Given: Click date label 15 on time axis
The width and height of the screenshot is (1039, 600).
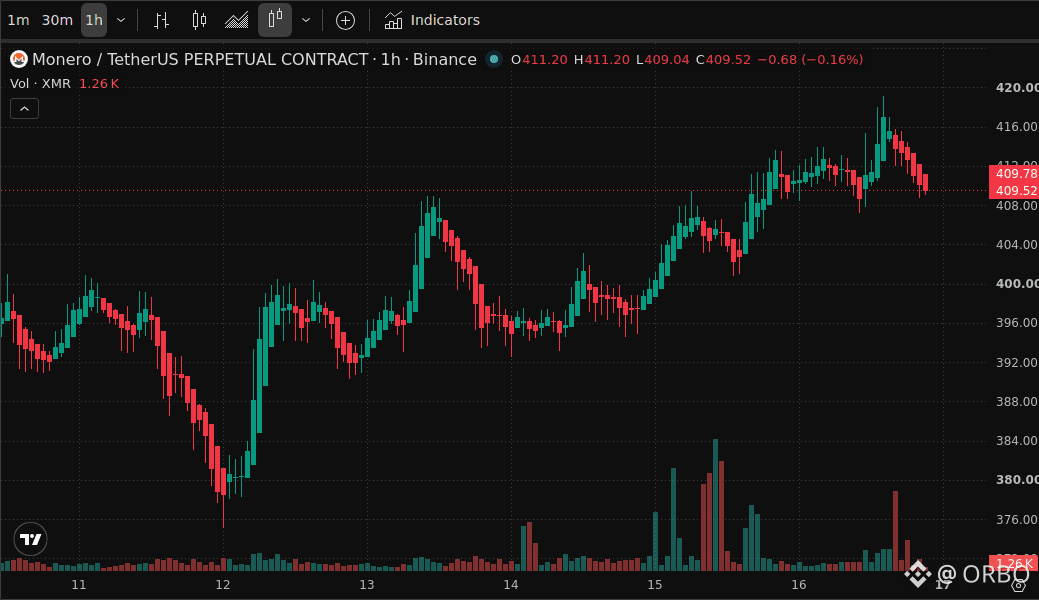Looking at the screenshot, I should pos(655,585).
